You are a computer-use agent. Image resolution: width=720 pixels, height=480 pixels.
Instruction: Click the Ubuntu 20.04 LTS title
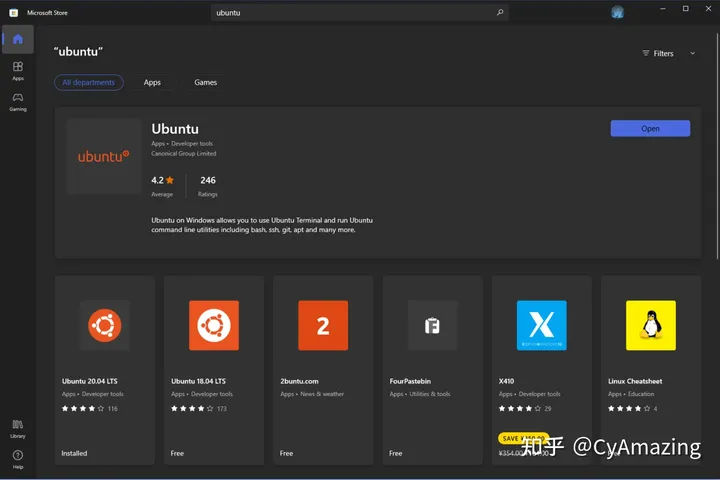(x=90, y=381)
